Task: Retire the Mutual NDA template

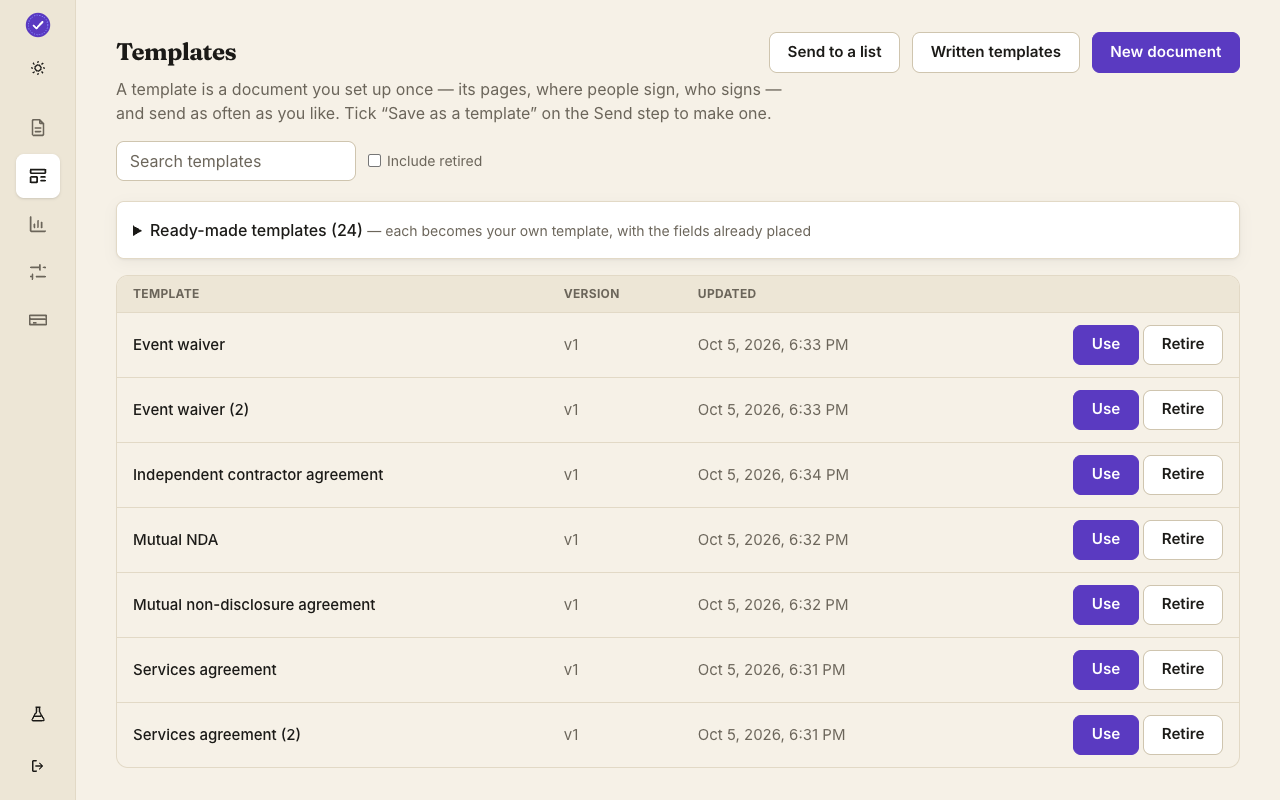Action: coord(1183,540)
